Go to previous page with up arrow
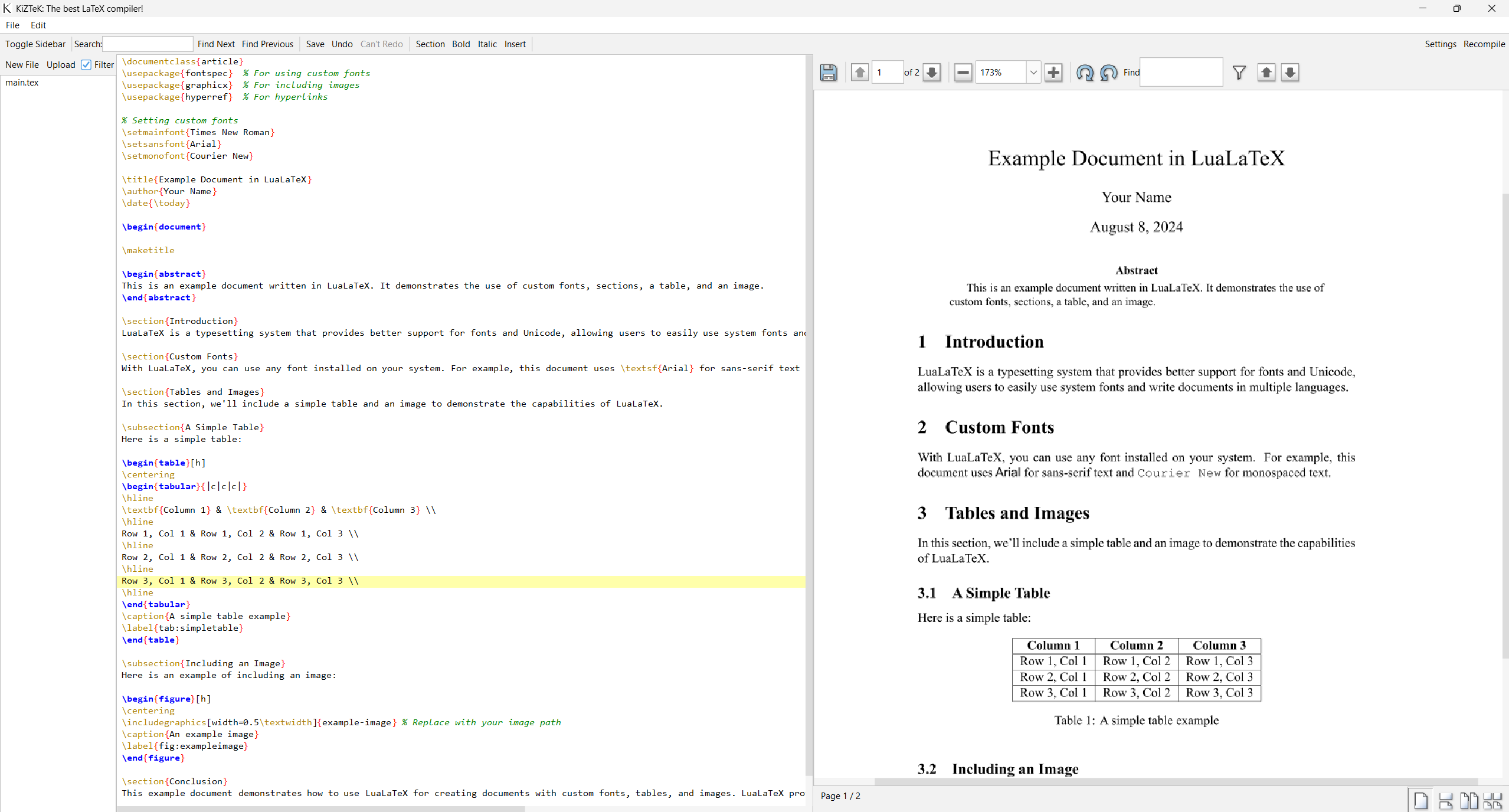Image resolution: width=1509 pixels, height=812 pixels. (860, 73)
